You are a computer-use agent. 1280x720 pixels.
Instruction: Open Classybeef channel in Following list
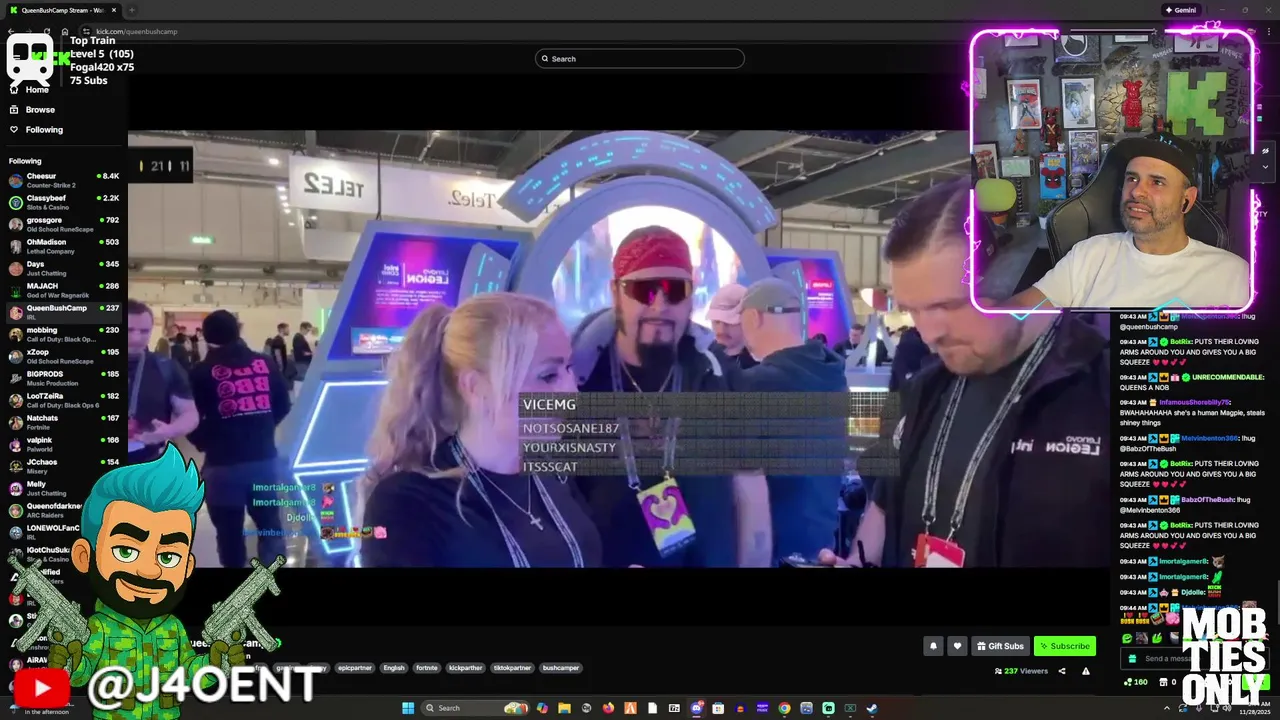[x=64, y=202]
